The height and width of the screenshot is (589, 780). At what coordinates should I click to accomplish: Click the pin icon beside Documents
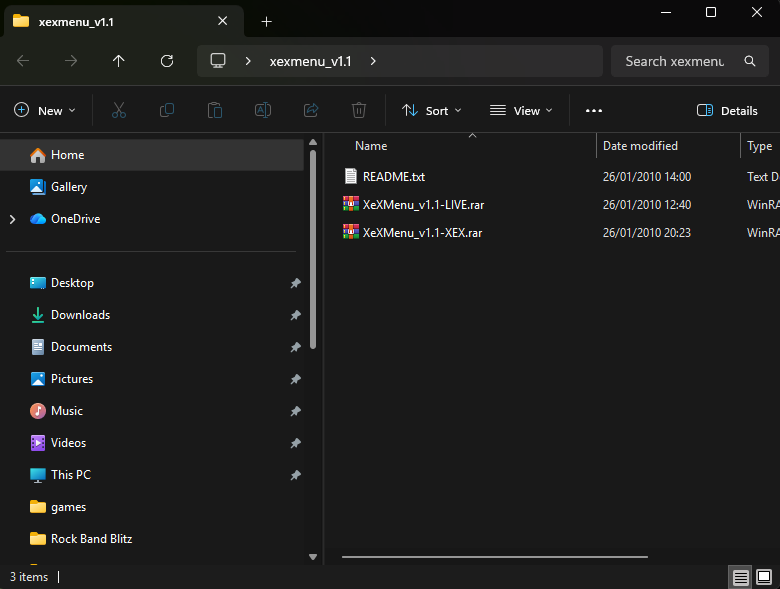point(295,347)
